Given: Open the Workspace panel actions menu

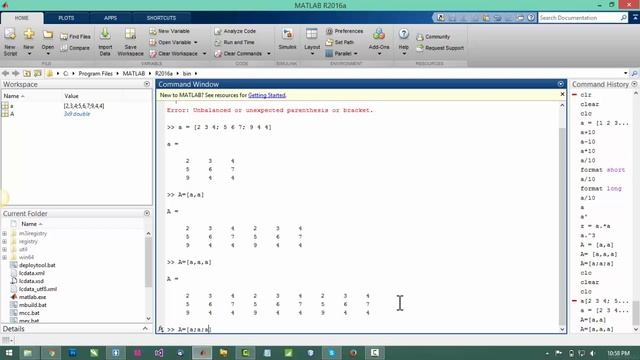Looking at the screenshot, I should (x=147, y=84).
